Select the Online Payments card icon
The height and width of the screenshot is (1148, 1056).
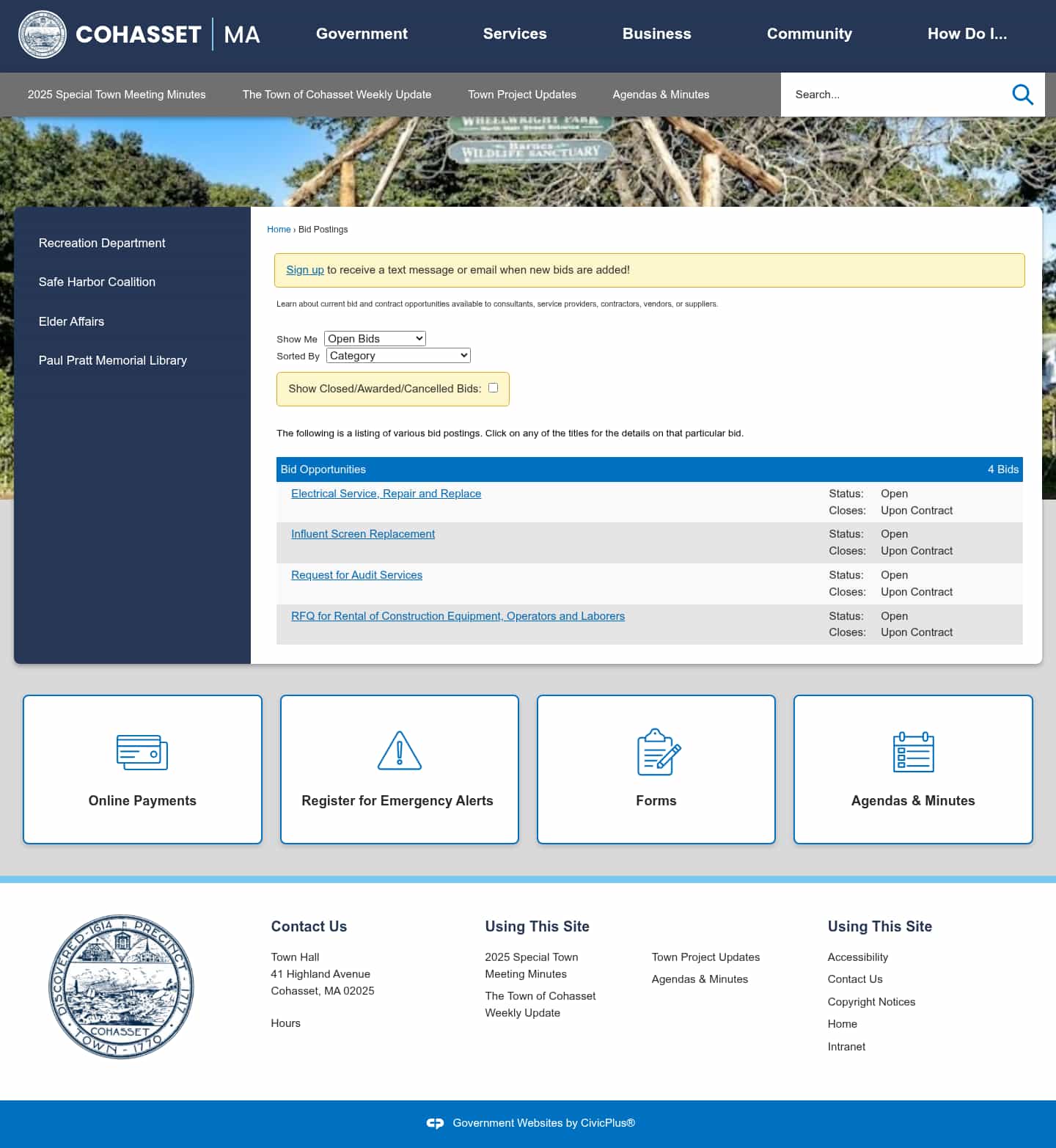click(142, 751)
